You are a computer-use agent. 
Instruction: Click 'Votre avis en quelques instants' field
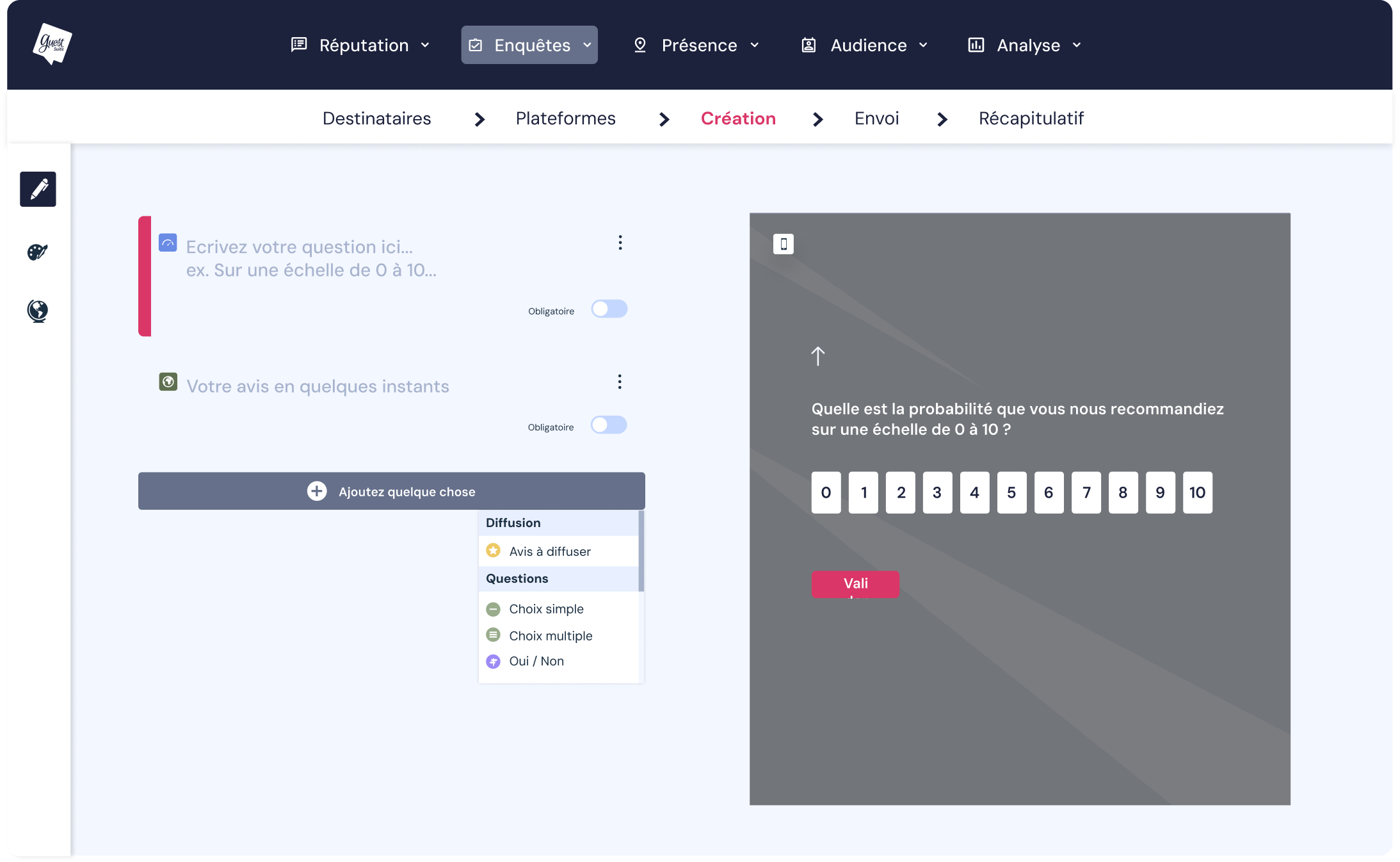318,386
